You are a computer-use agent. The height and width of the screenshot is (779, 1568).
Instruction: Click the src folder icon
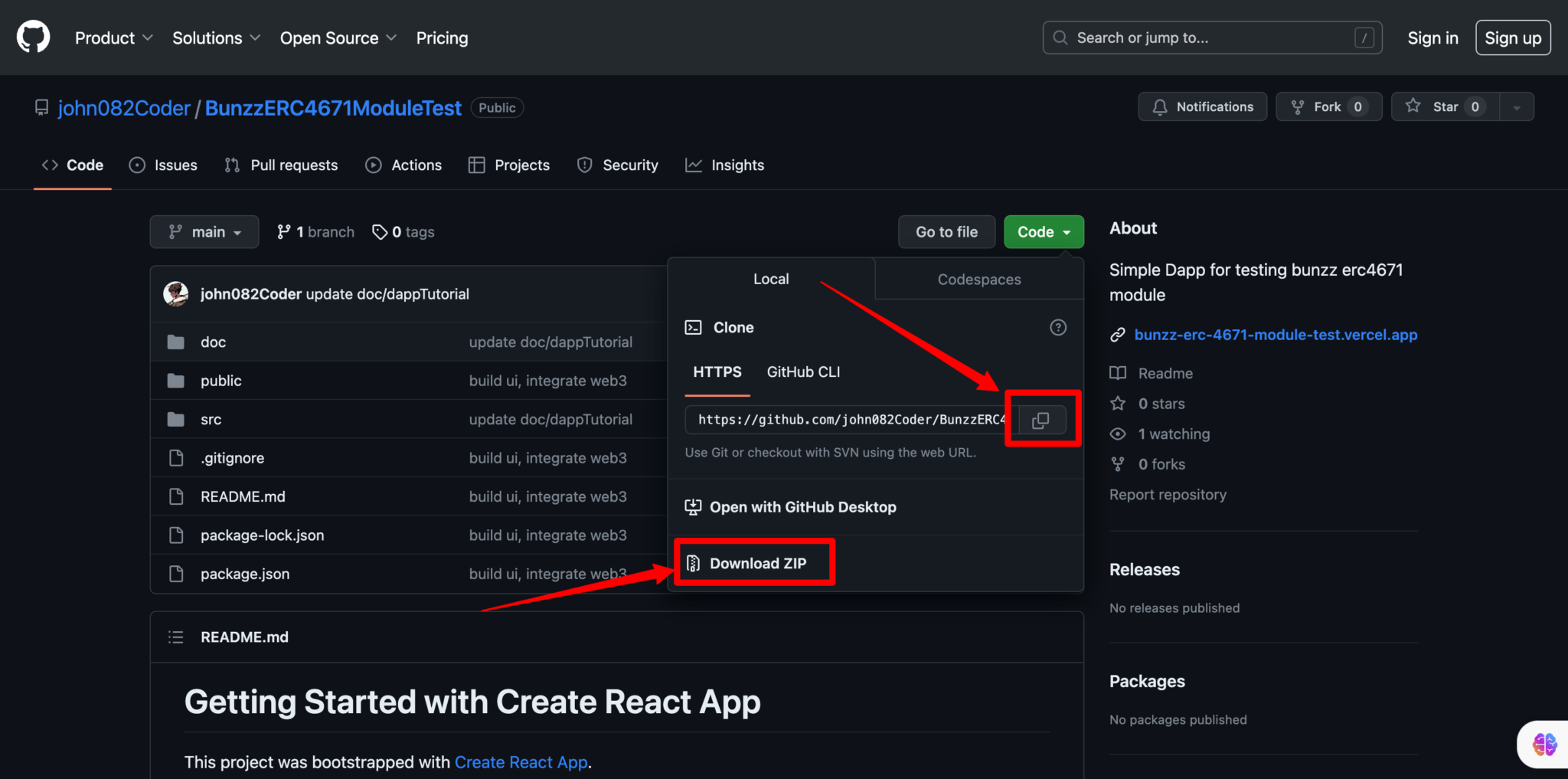pyautogui.click(x=177, y=419)
